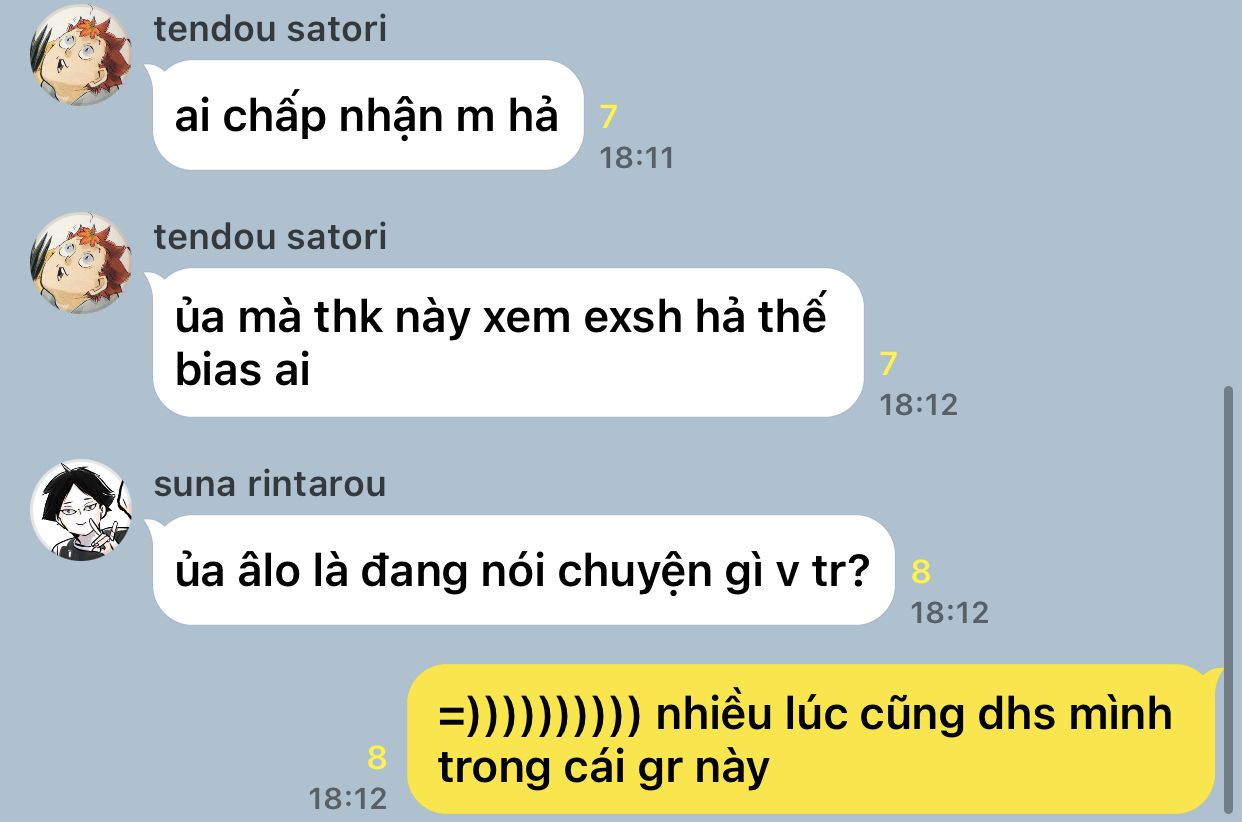Open suna rintarou's profile picture
Screen dimensions: 1242x822
point(81,509)
